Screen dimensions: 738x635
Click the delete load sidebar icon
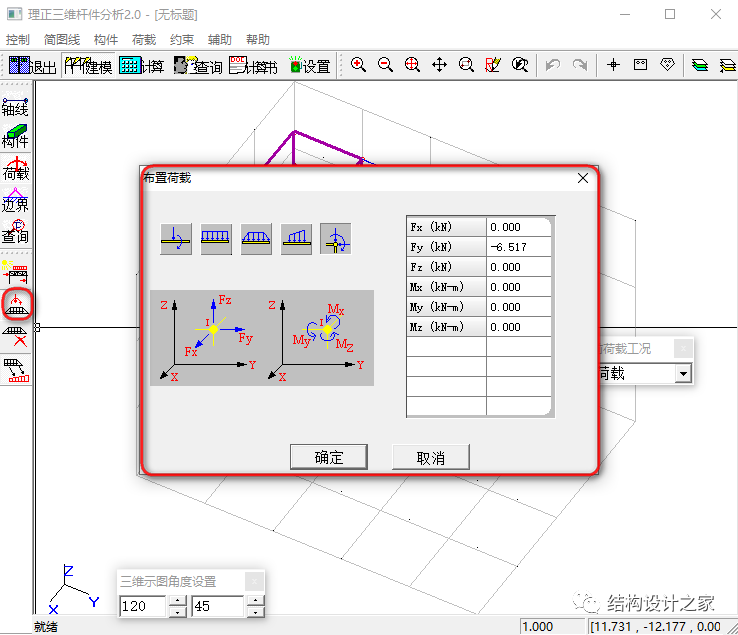click(x=16, y=336)
